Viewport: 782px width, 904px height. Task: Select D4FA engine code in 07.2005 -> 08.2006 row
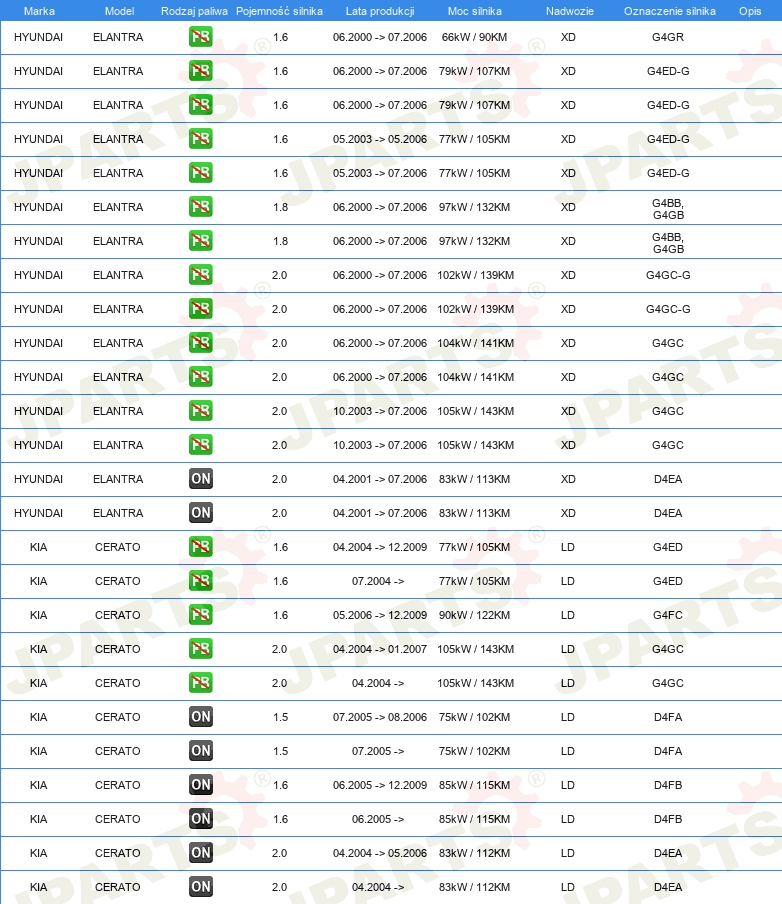[x=668, y=717]
